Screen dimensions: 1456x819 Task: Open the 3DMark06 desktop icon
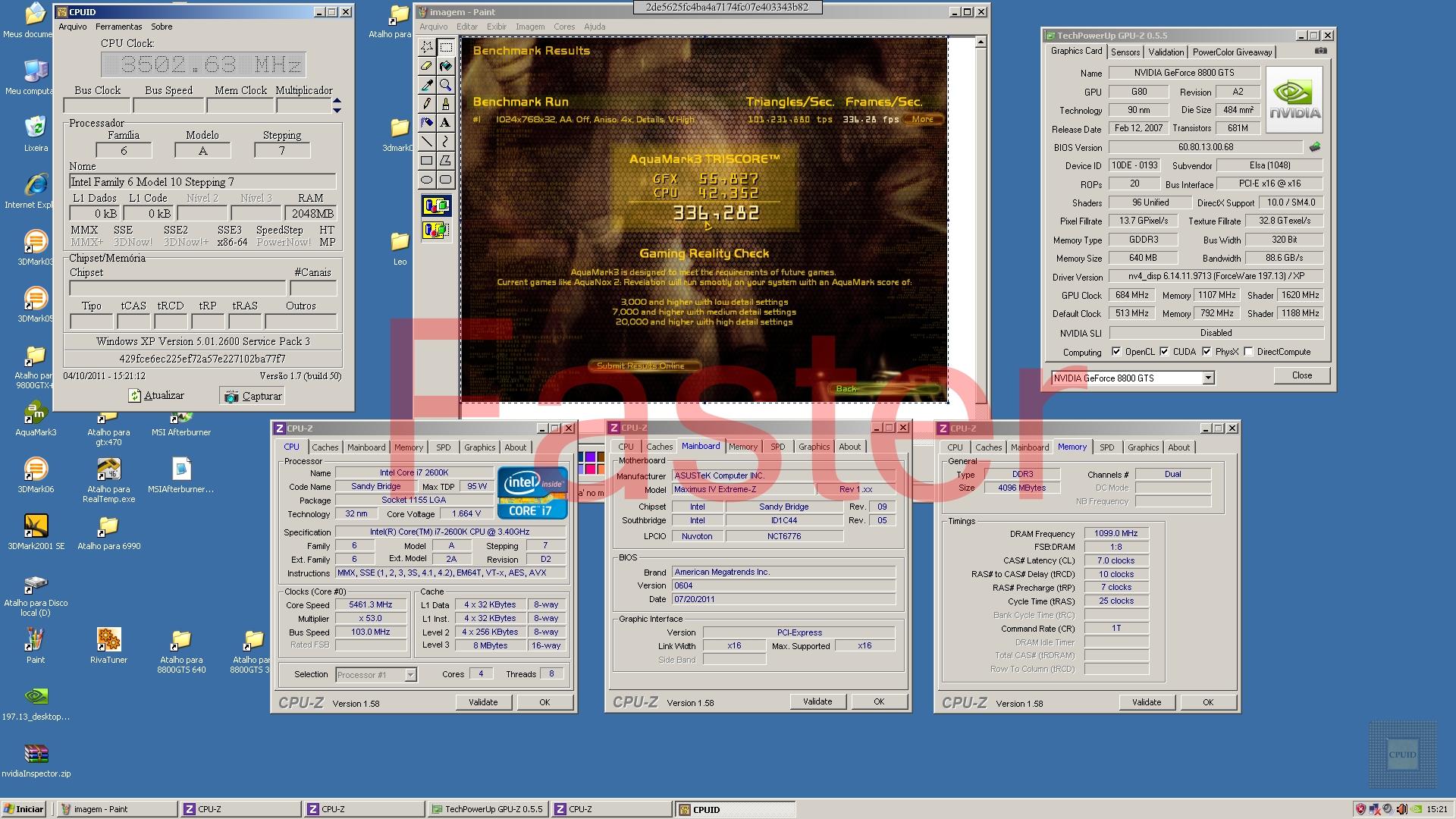pos(36,475)
